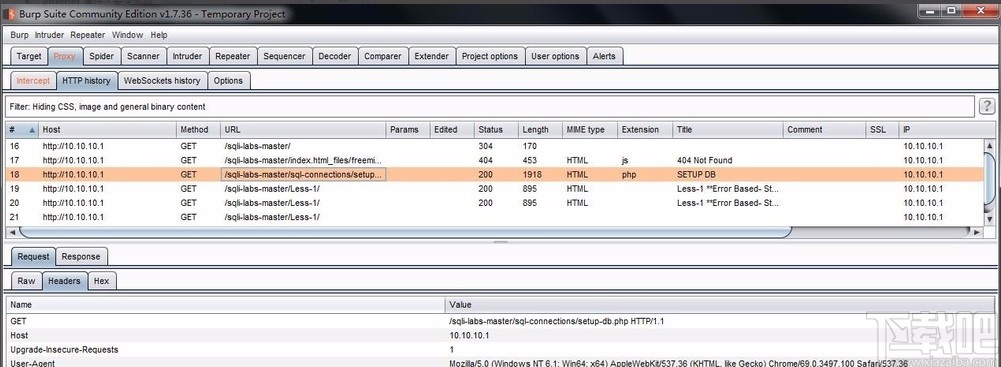The width and height of the screenshot is (1001, 367).
Task: Open the filter help question mark icon
Action: click(987, 106)
